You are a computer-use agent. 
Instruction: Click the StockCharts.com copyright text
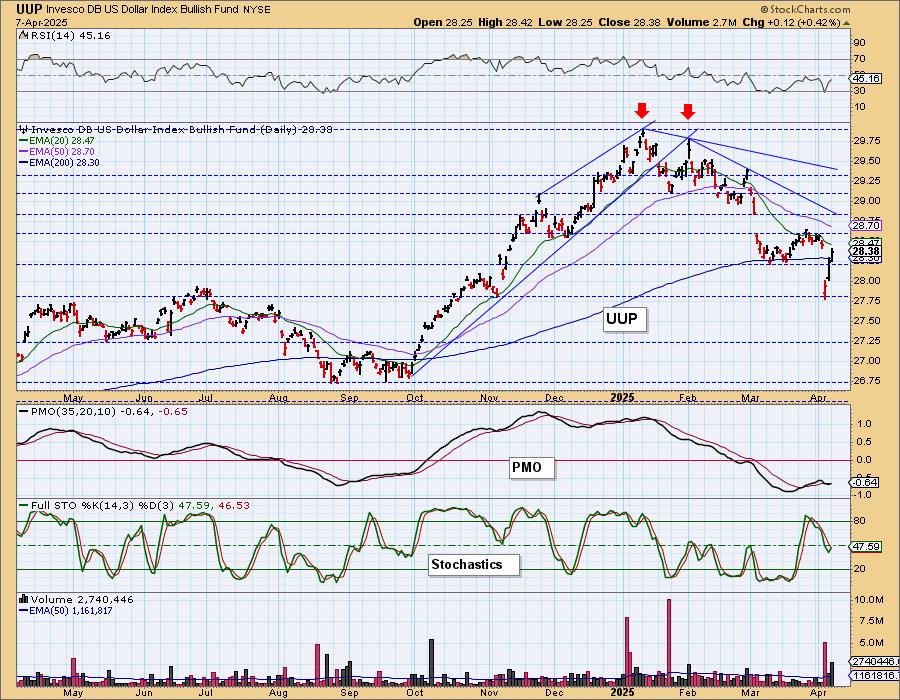805,9
